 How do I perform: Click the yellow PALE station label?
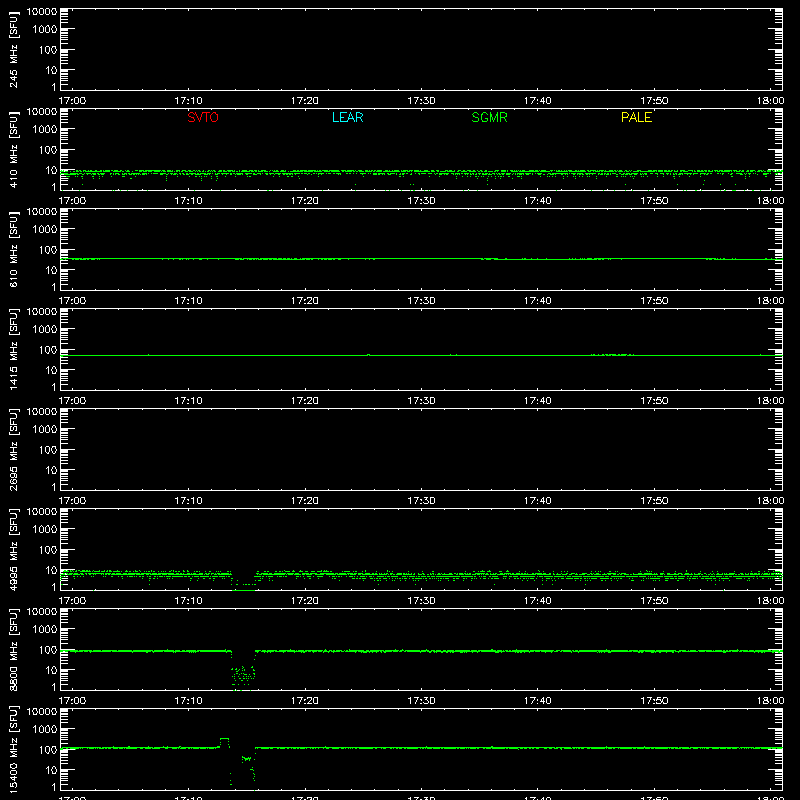[636, 117]
